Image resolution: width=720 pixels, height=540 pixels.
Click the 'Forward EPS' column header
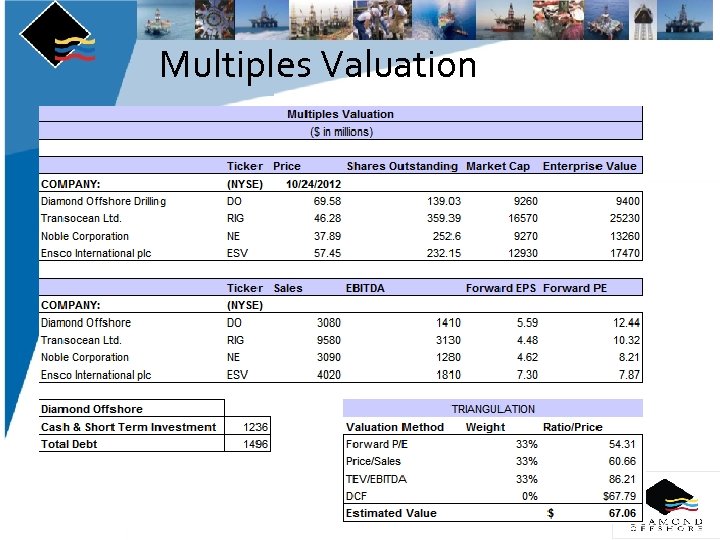click(501, 288)
